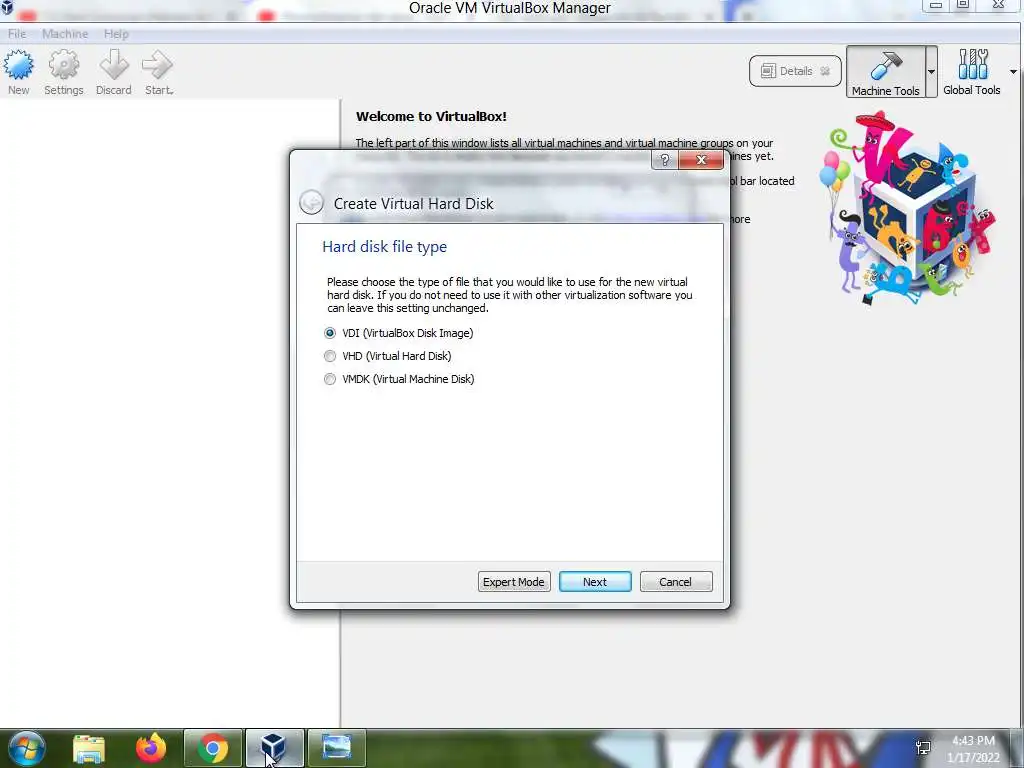Select VMDK (Virtual Machine Disk) option

(x=399, y=379)
